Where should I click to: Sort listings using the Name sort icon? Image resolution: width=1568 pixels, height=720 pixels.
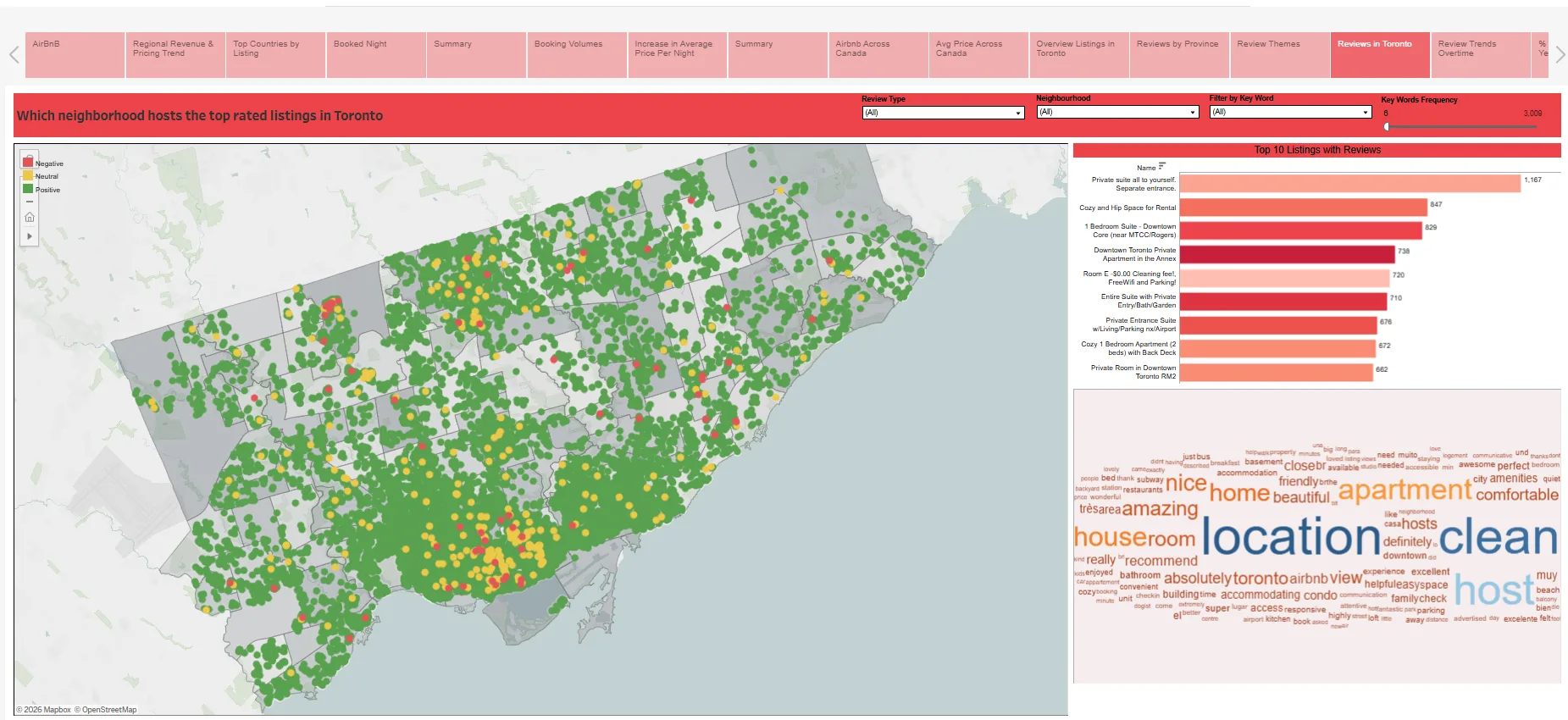(x=1162, y=166)
